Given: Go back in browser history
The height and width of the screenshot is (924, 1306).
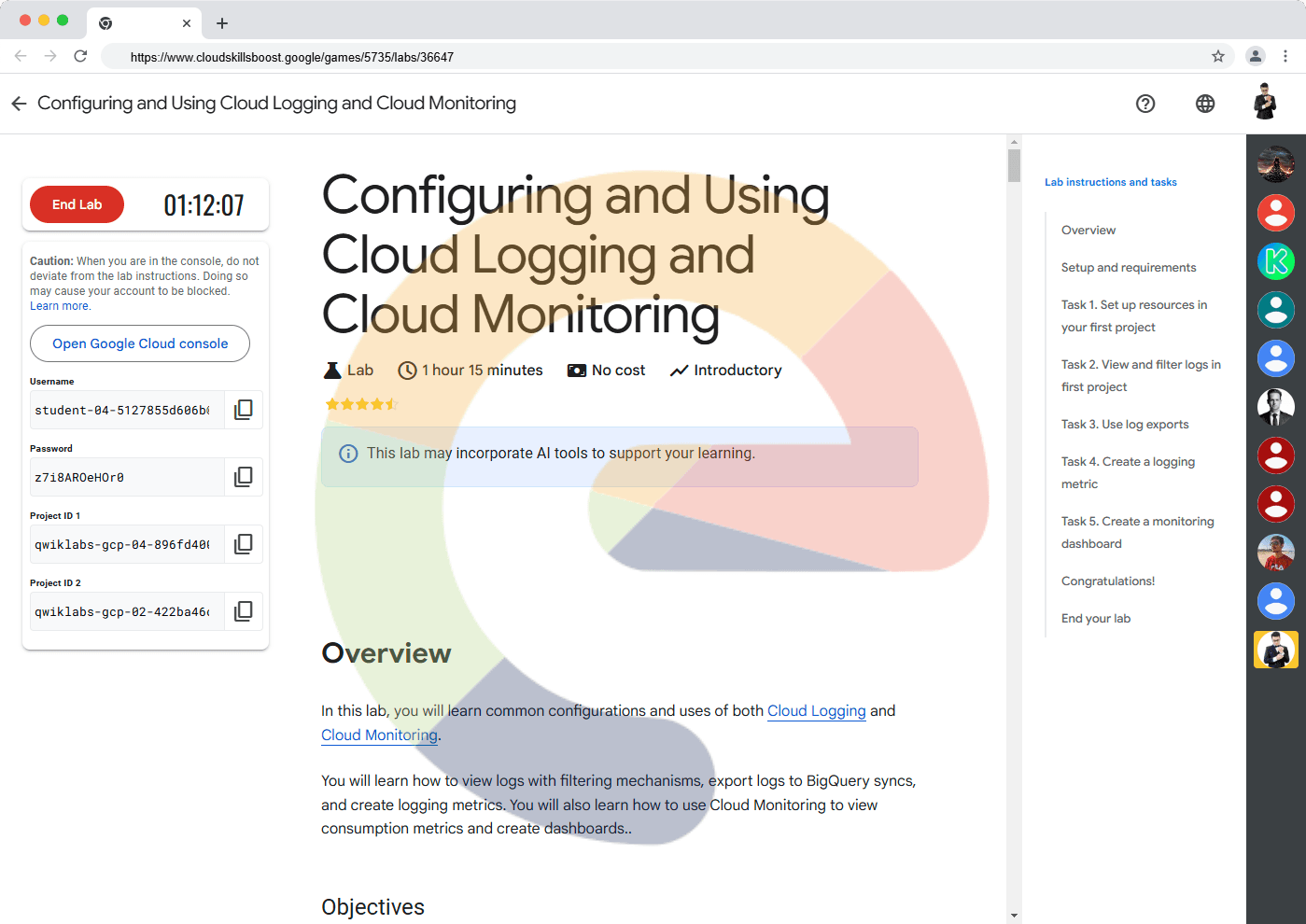Looking at the screenshot, I should 21,56.
